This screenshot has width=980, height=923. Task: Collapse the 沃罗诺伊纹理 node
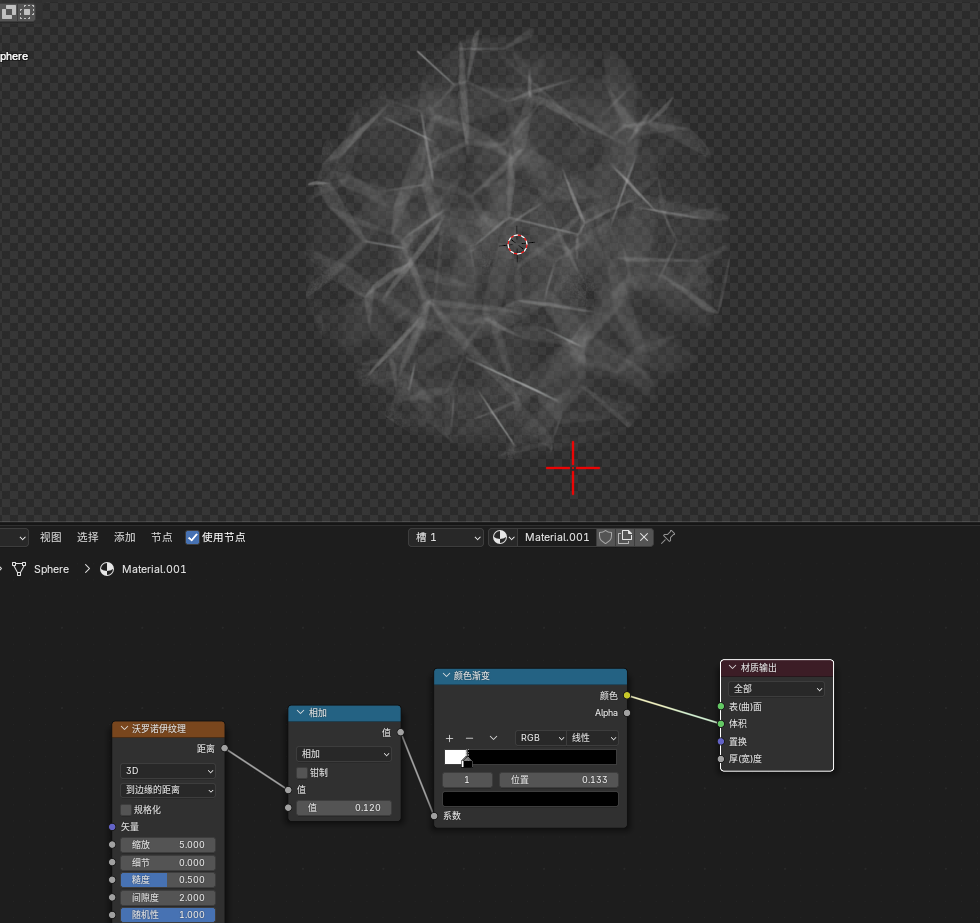124,728
